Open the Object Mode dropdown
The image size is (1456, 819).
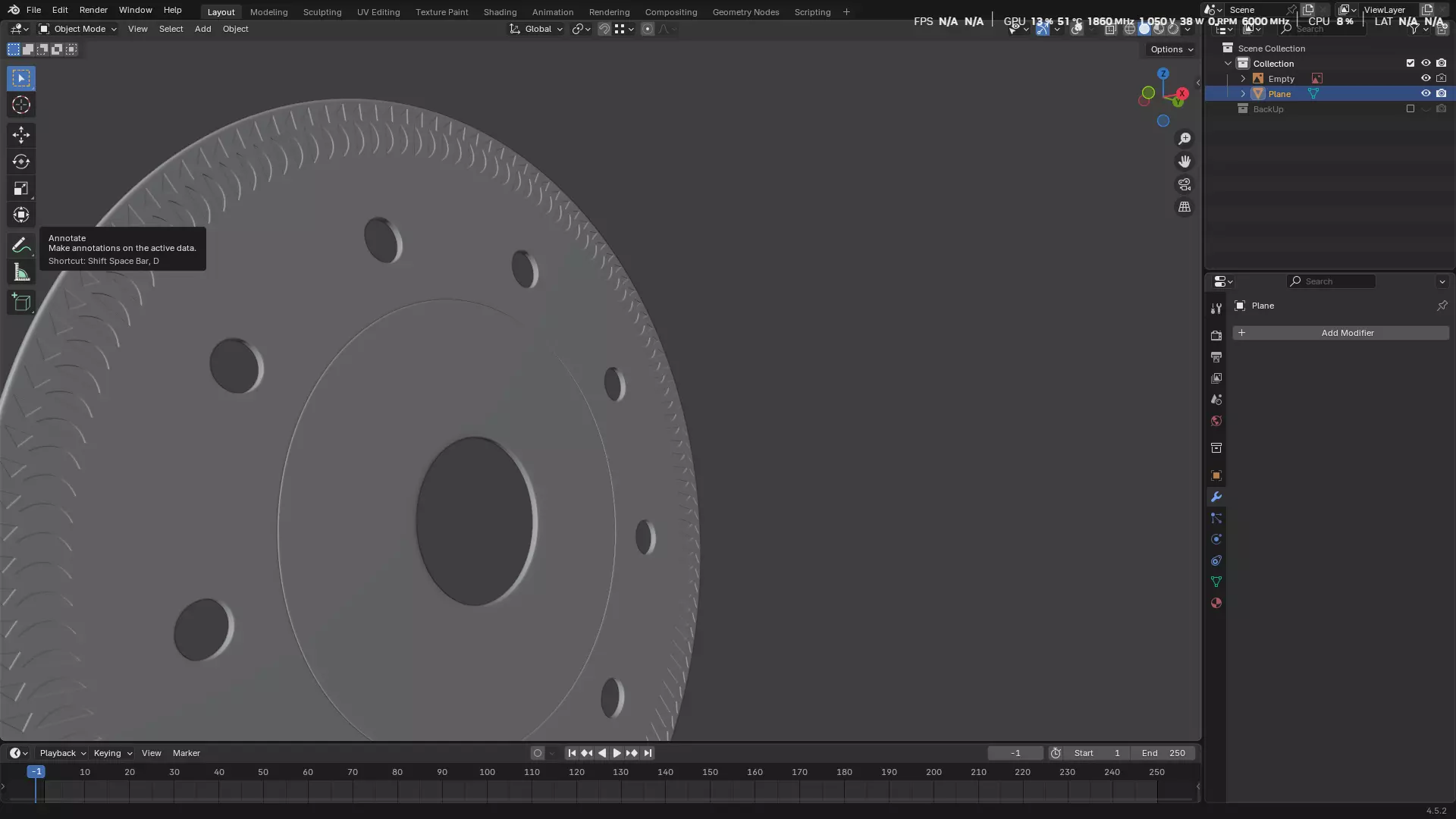77,29
